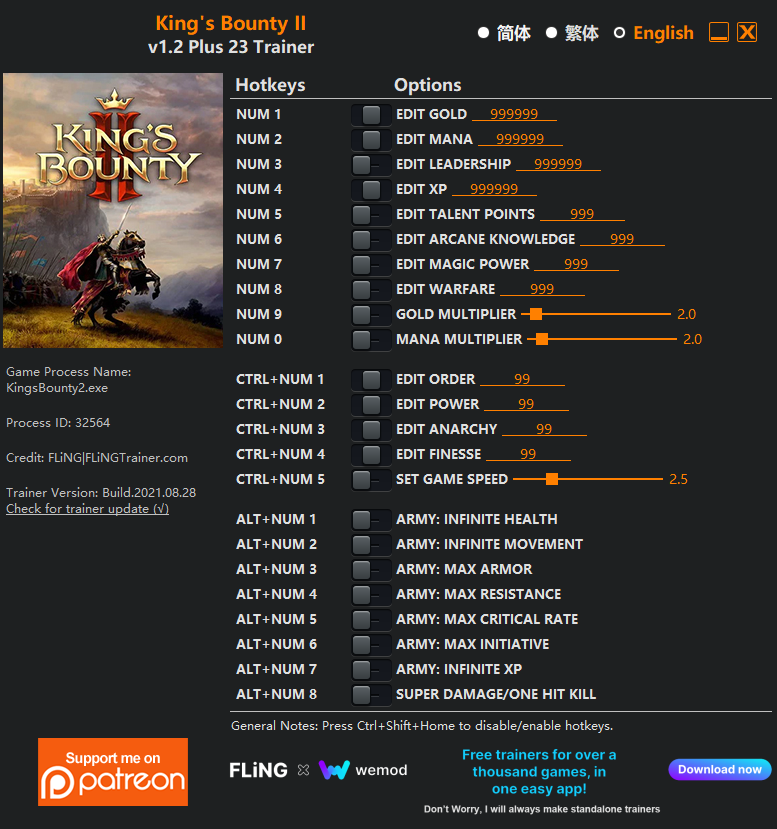Click the Edit Leadership value field
The image size is (777, 829).
coord(558,164)
